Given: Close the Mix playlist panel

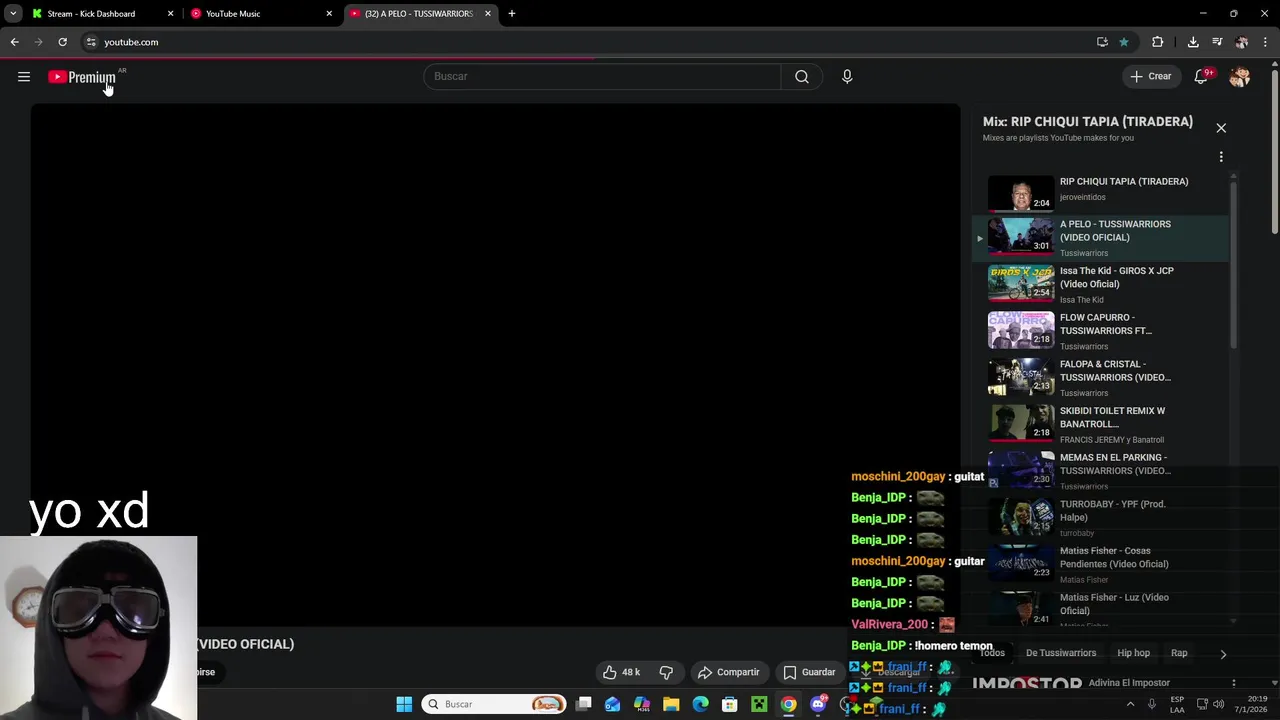Looking at the screenshot, I should tap(1221, 128).
